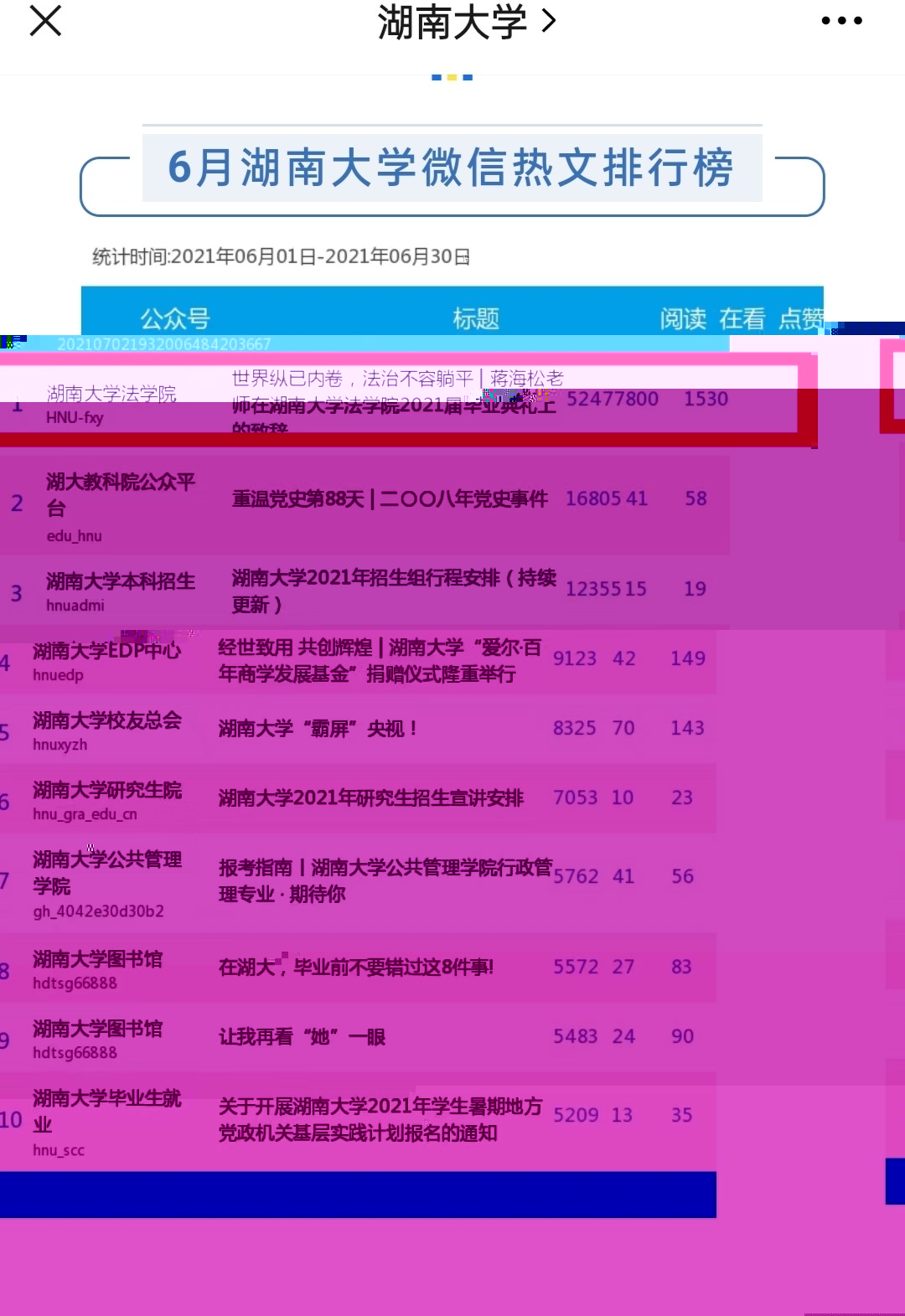Select the 在看 column header
905x1316 pixels.
click(x=742, y=318)
